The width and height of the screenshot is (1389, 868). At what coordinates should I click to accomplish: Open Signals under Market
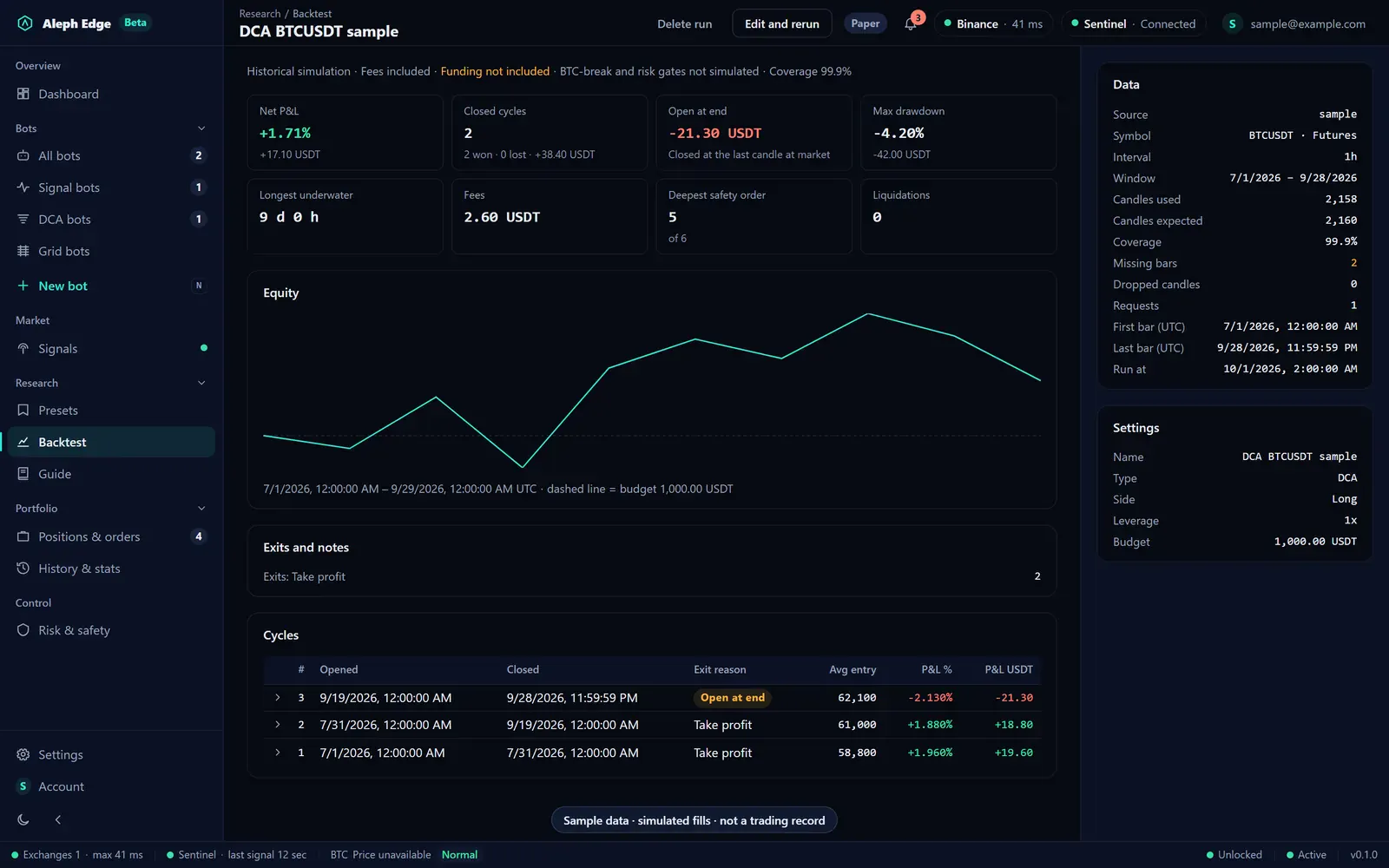coord(111,349)
